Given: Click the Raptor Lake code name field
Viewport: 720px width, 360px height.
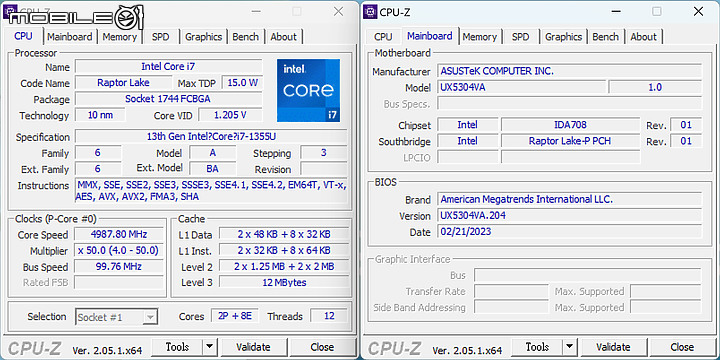Looking at the screenshot, I should [123, 83].
